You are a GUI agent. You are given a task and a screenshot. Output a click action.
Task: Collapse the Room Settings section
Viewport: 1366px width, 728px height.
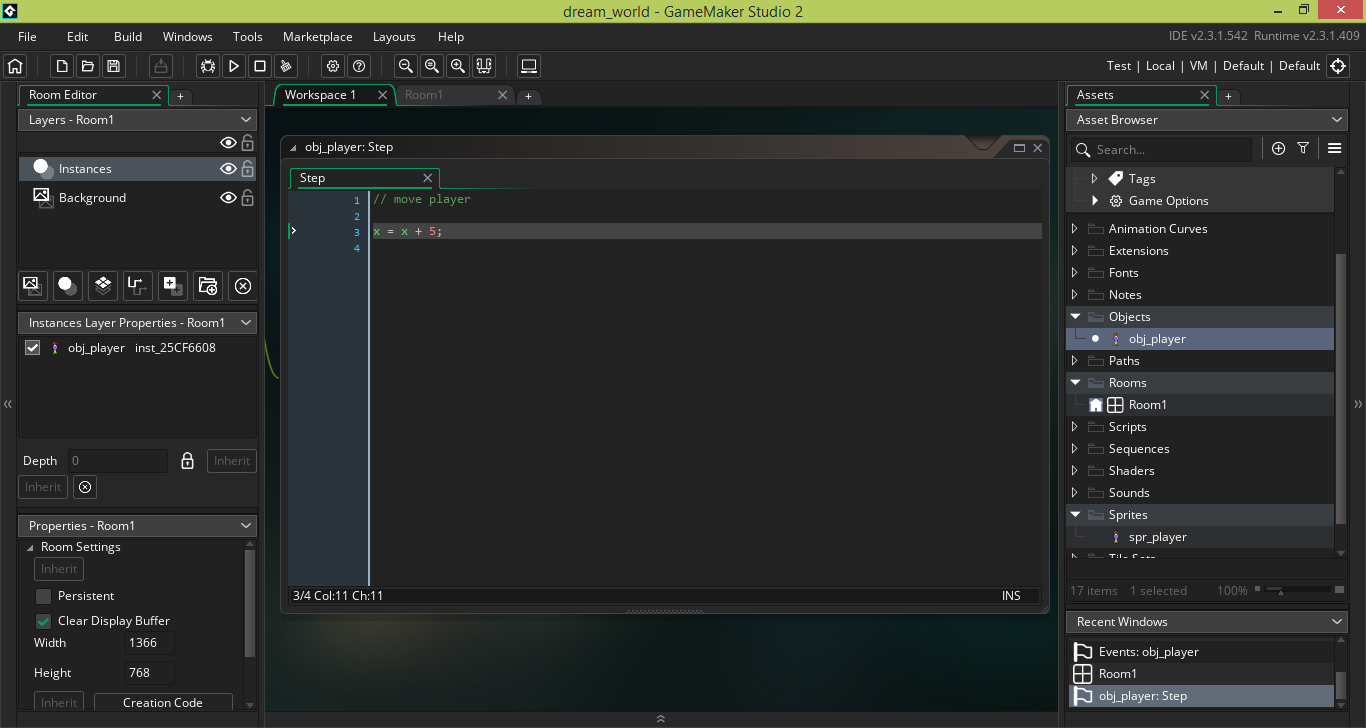click(30, 548)
